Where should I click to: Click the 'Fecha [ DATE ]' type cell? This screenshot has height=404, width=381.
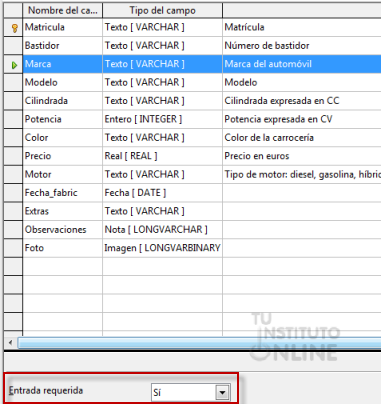coord(162,192)
